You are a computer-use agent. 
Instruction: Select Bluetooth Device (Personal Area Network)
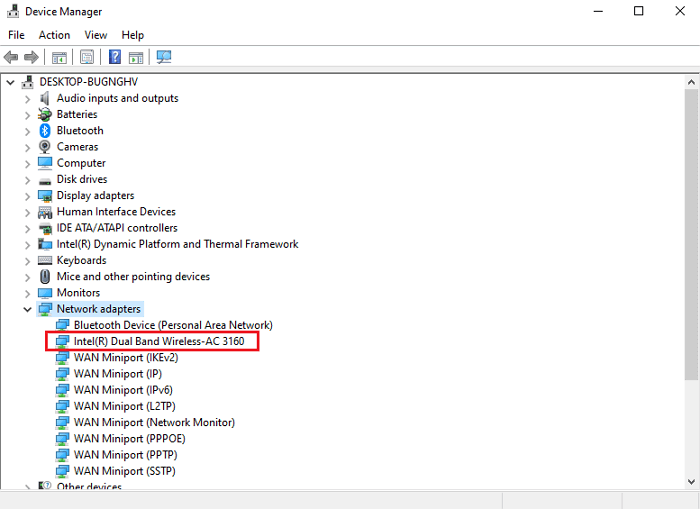pos(172,326)
